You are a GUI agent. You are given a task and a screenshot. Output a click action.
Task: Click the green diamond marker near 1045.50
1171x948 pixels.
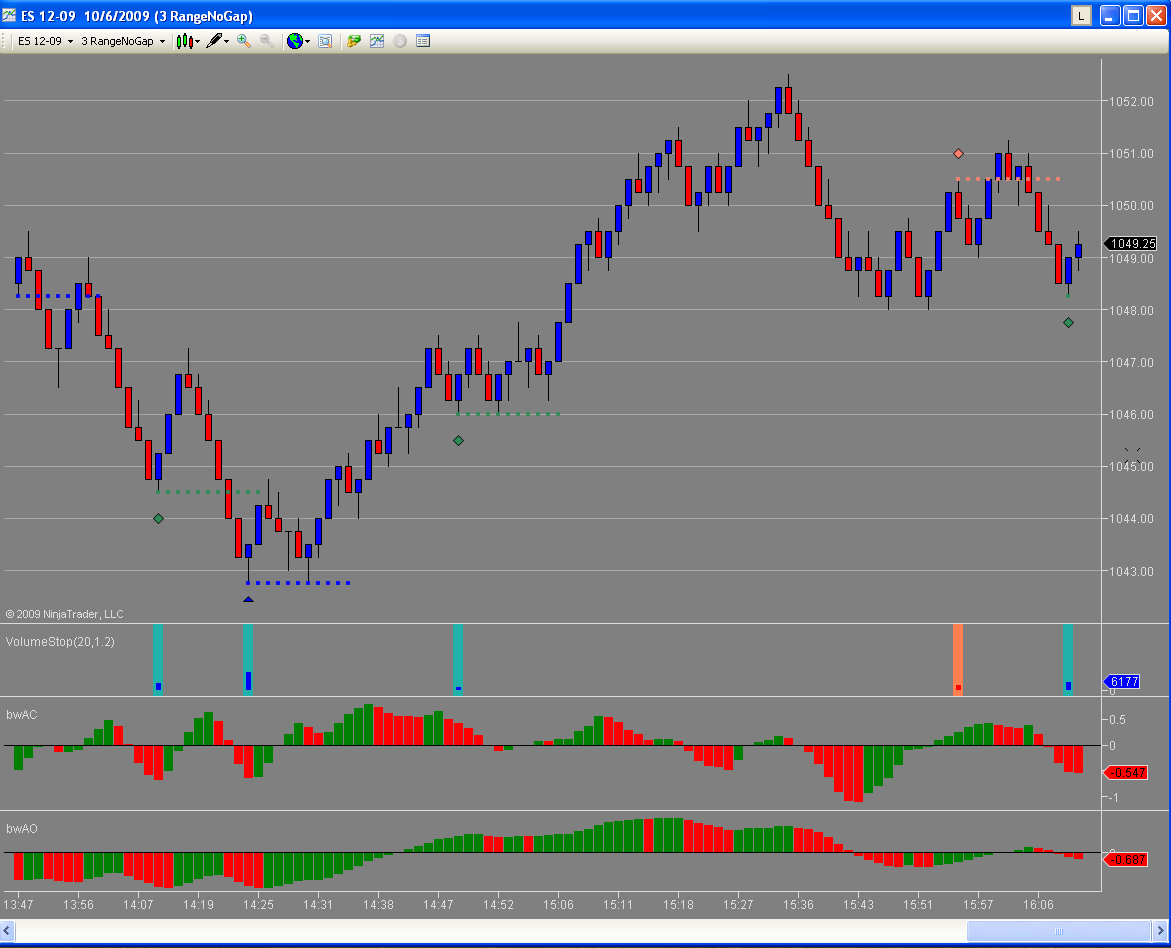[x=459, y=441]
